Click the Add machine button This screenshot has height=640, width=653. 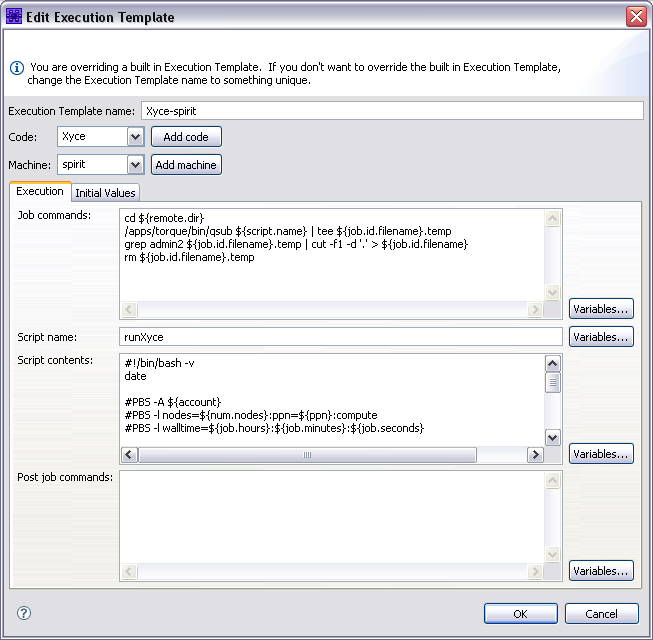tap(186, 165)
